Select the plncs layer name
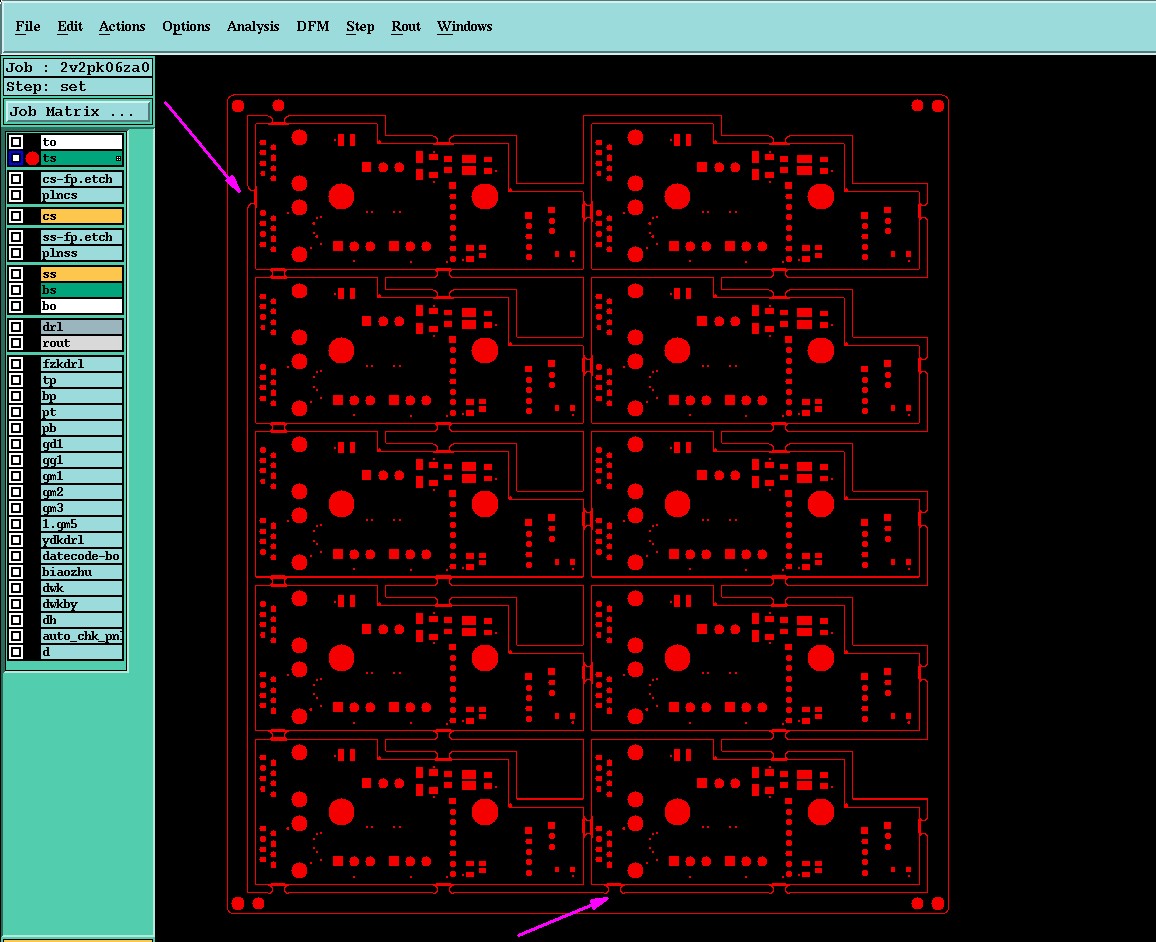The image size is (1156, 942). coord(81,195)
